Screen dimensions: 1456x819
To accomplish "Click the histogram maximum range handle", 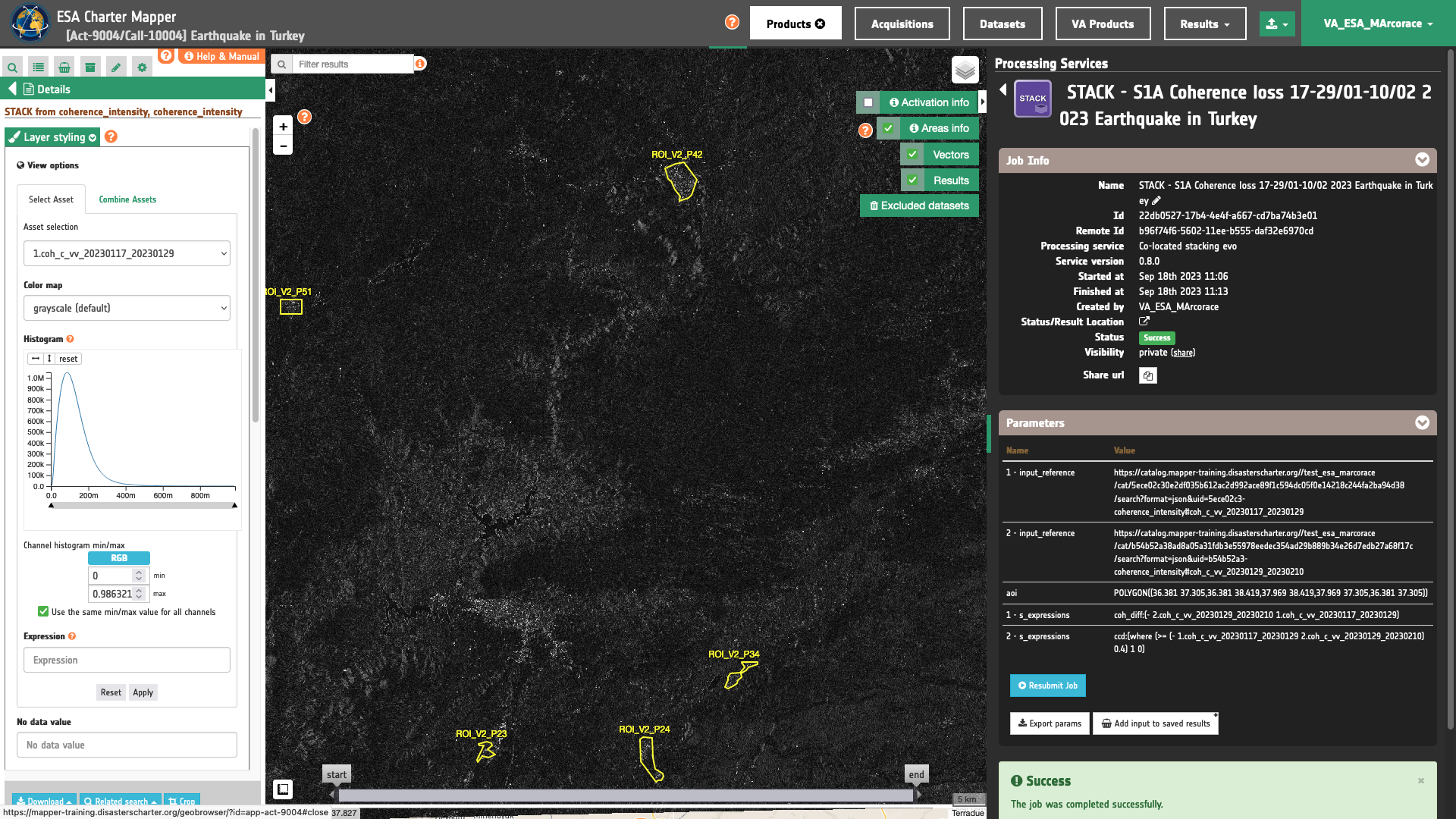I will [x=234, y=505].
